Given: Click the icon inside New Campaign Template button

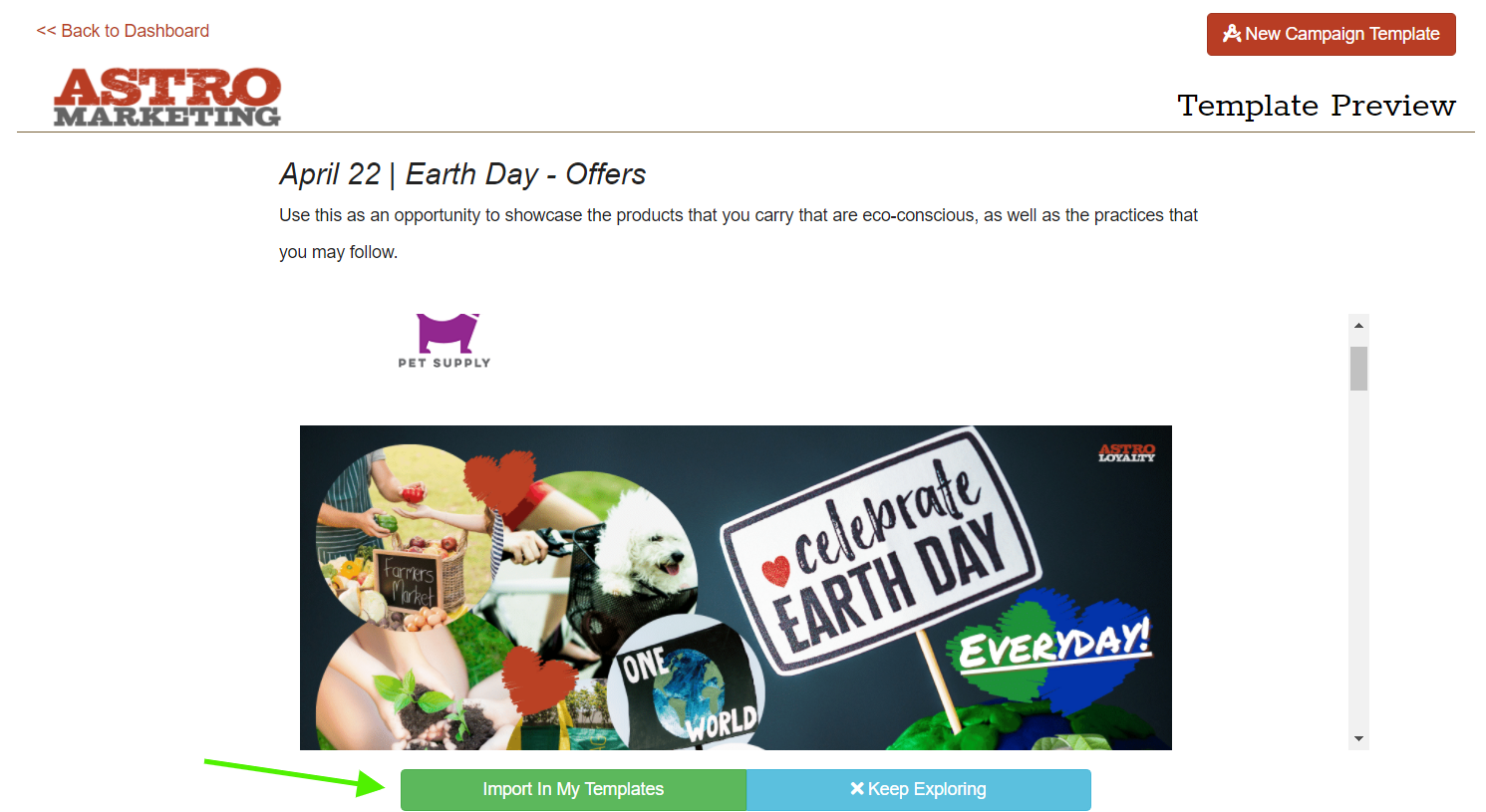Looking at the screenshot, I should [x=1232, y=34].
